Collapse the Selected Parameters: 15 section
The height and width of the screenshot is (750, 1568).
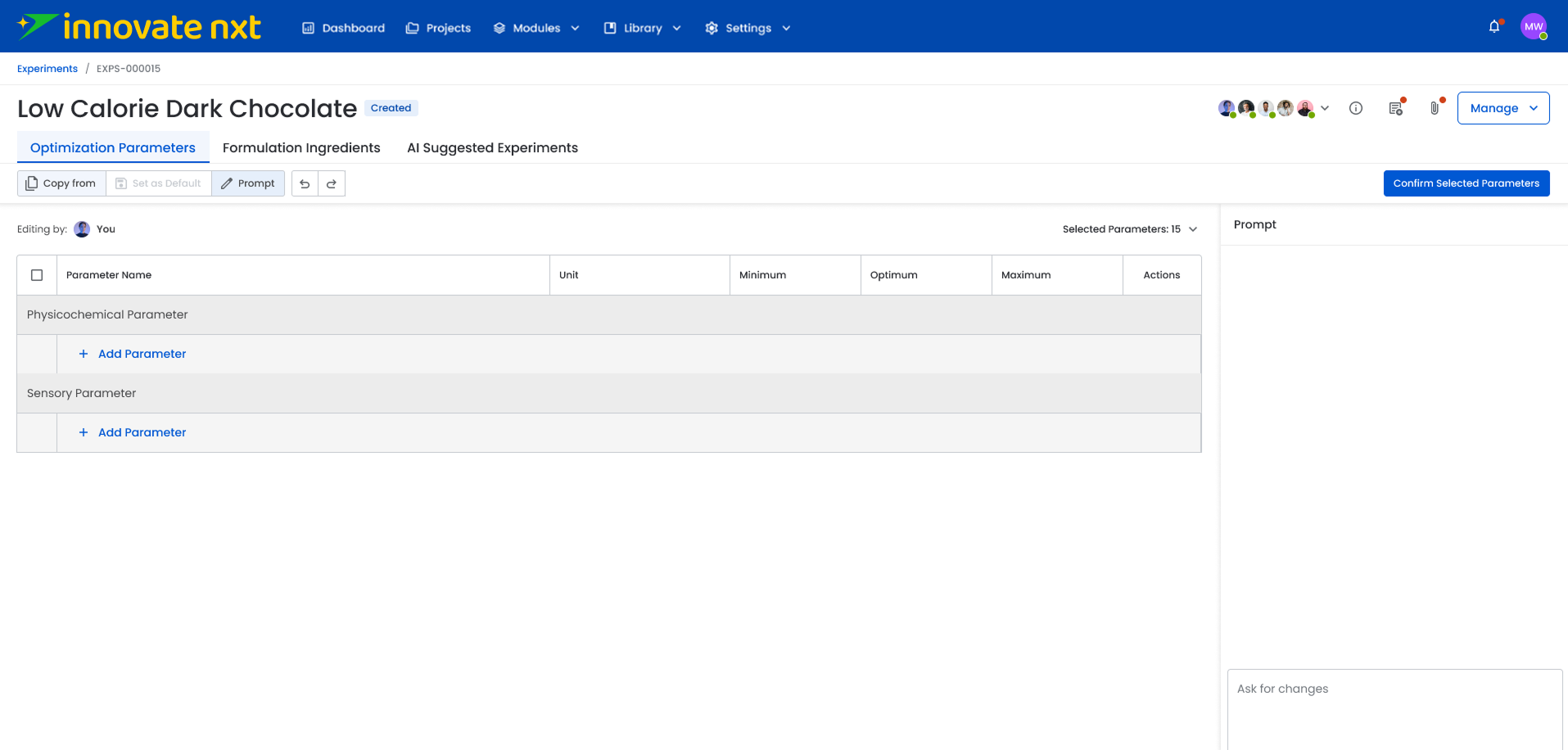(1192, 229)
